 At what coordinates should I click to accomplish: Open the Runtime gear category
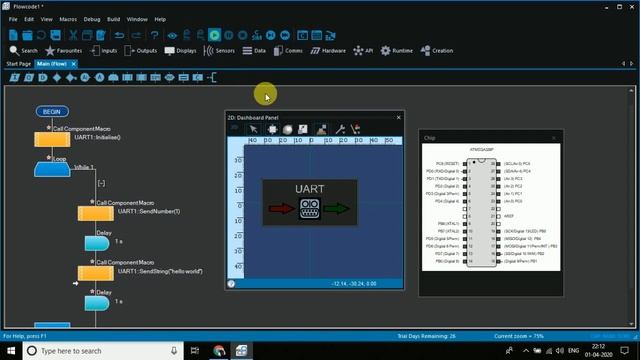pos(397,51)
